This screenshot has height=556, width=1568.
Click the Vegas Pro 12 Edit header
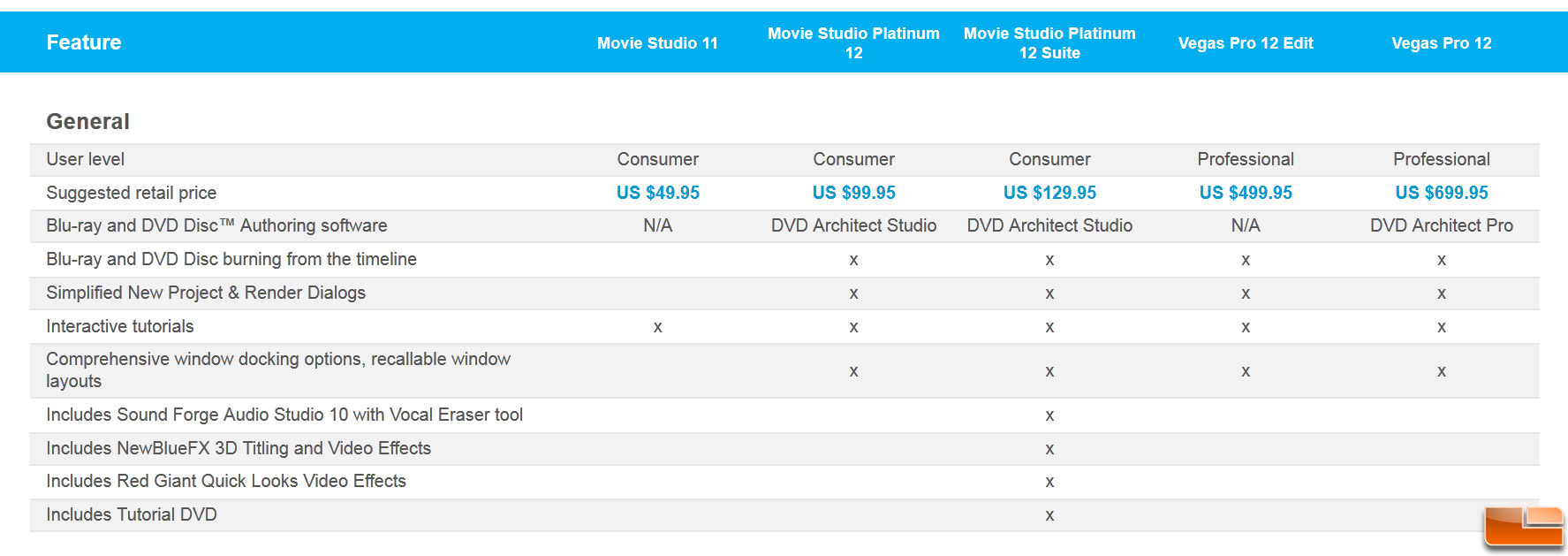(1246, 43)
